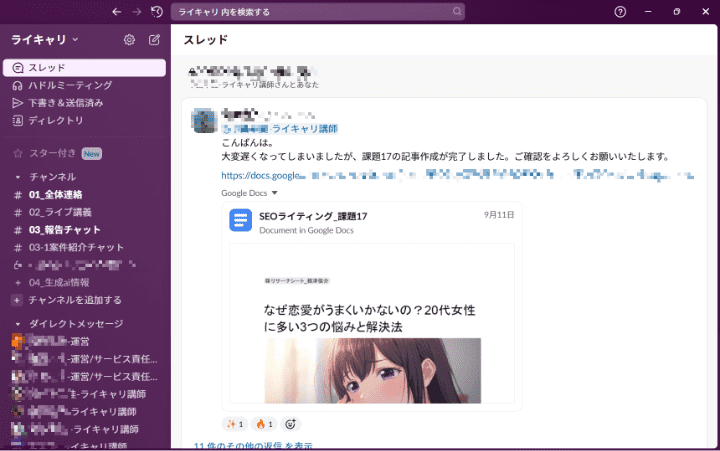Open history clock icon
Screen dimensions: 720x451
point(157,12)
